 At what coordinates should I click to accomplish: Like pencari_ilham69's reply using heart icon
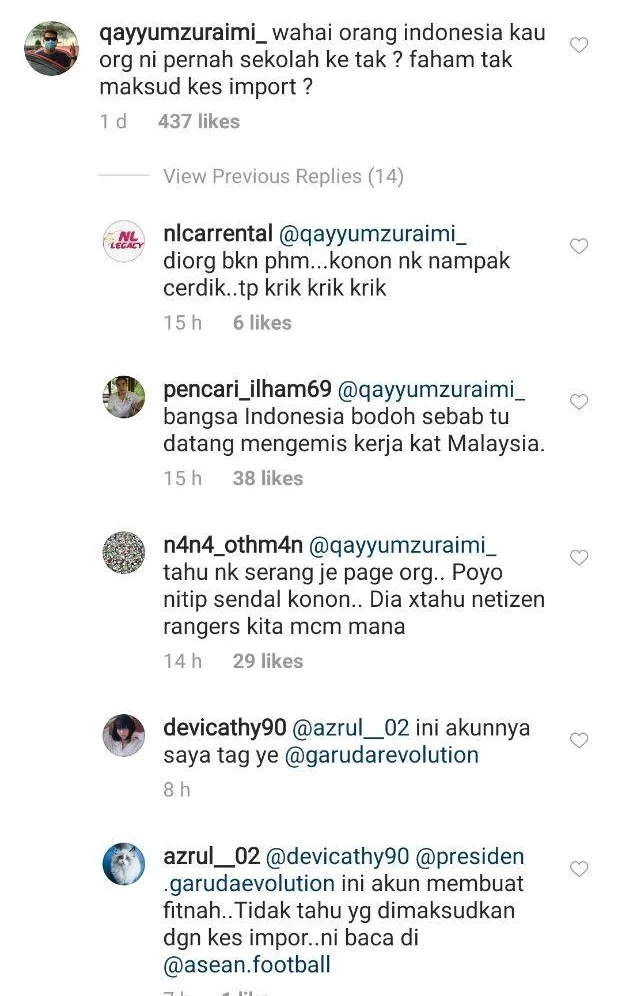click(579, 401)
